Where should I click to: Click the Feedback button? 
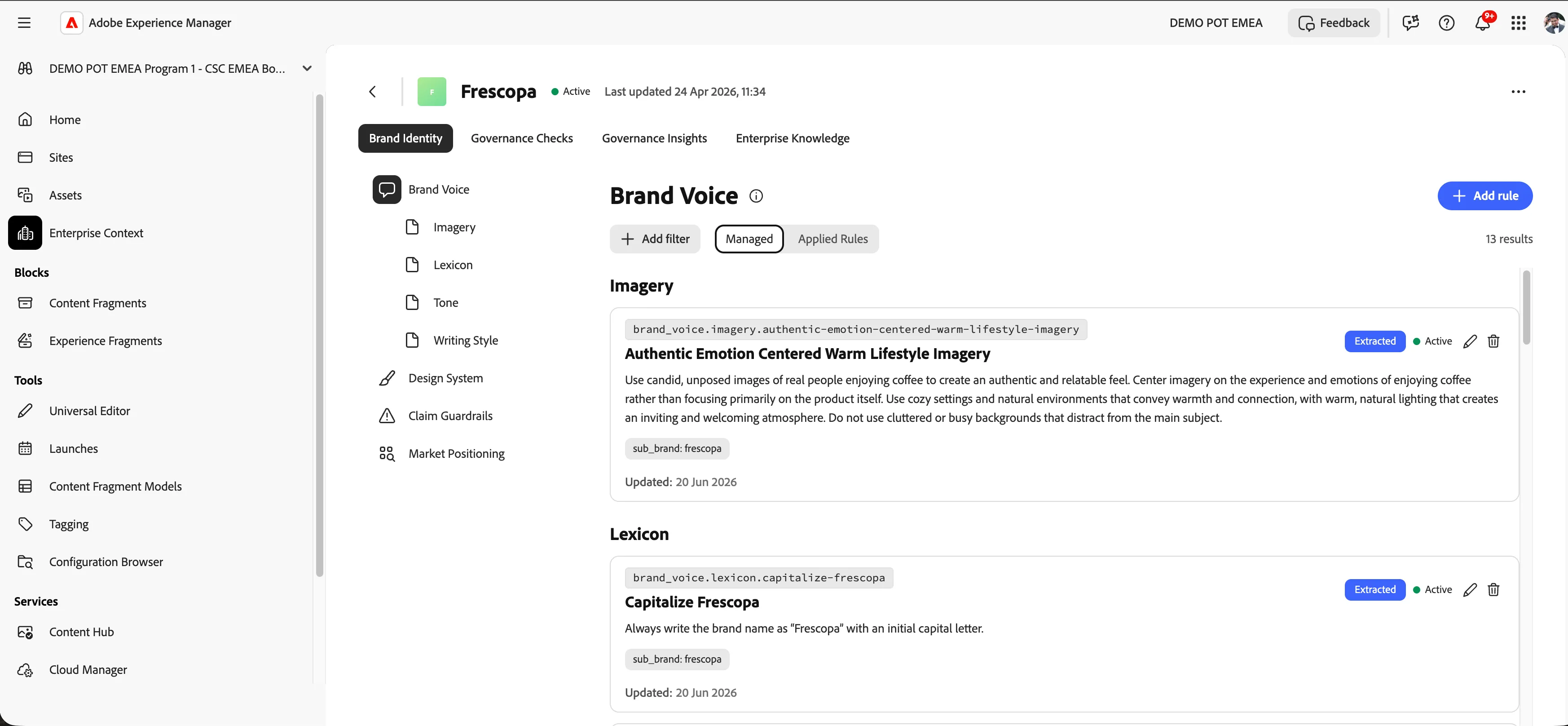tap(1334, 22)
